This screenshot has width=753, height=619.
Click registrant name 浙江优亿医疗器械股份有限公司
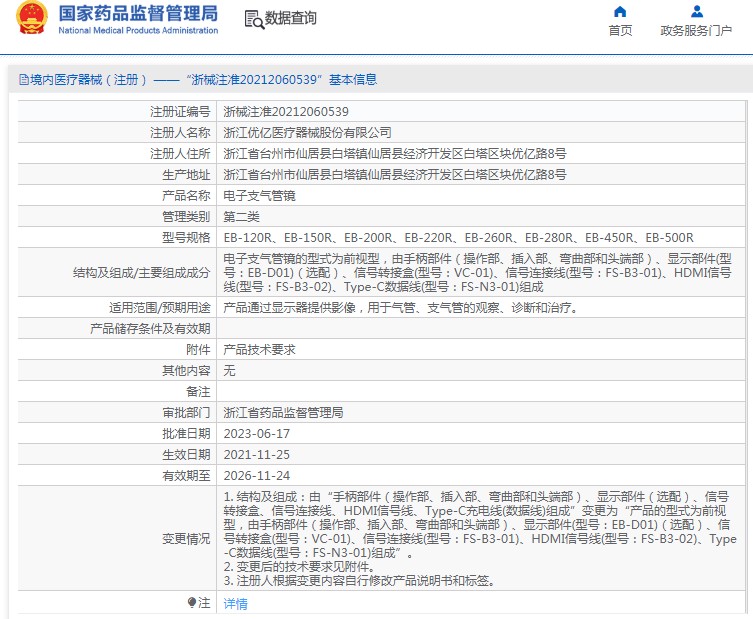click(x=307, y=132)
